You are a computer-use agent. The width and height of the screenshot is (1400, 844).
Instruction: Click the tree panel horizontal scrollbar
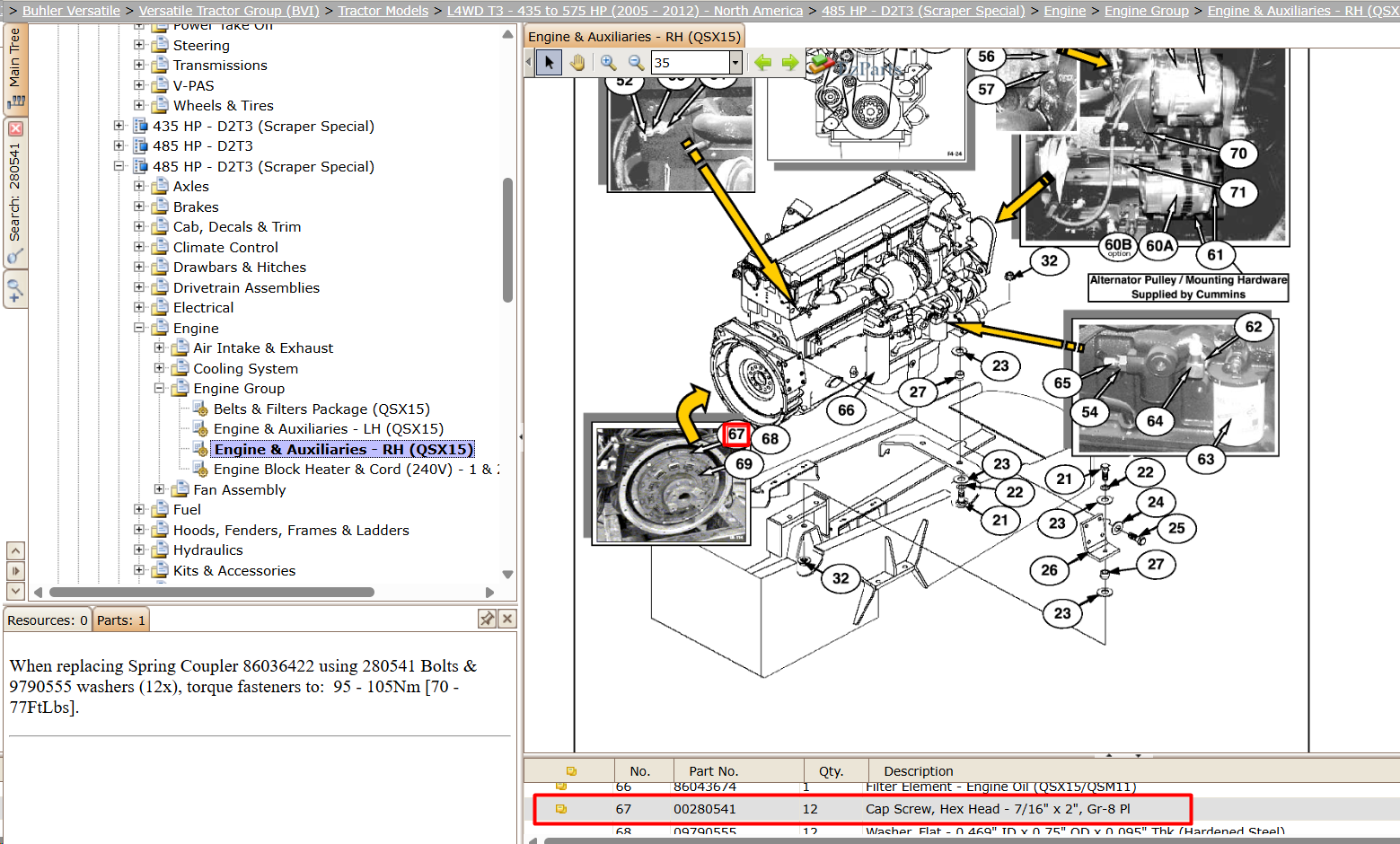click(212, 593)
